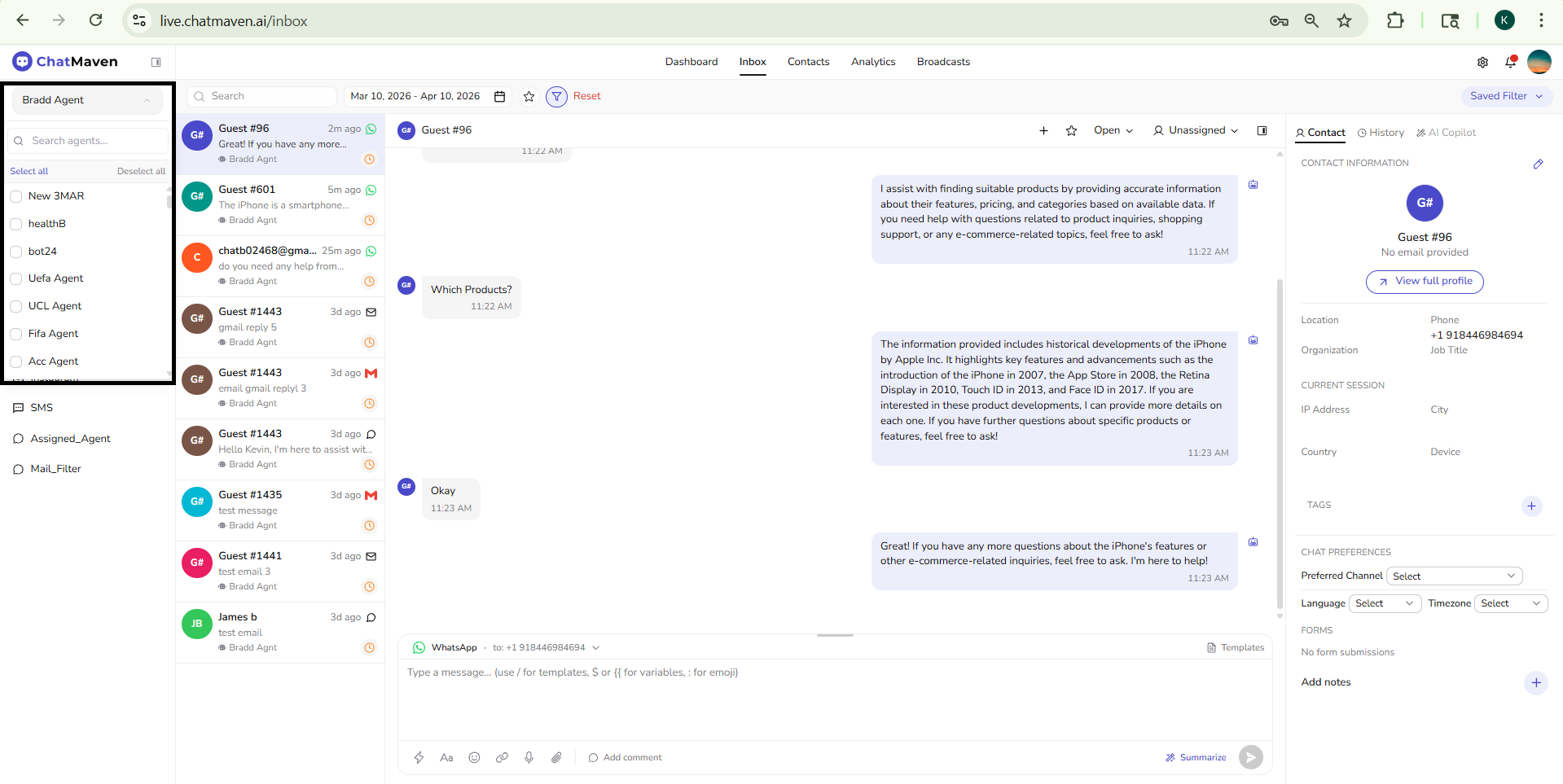Click the pencil edit contact icon
Viewport: 1563px width, 784px height.
click(1538, 164)
